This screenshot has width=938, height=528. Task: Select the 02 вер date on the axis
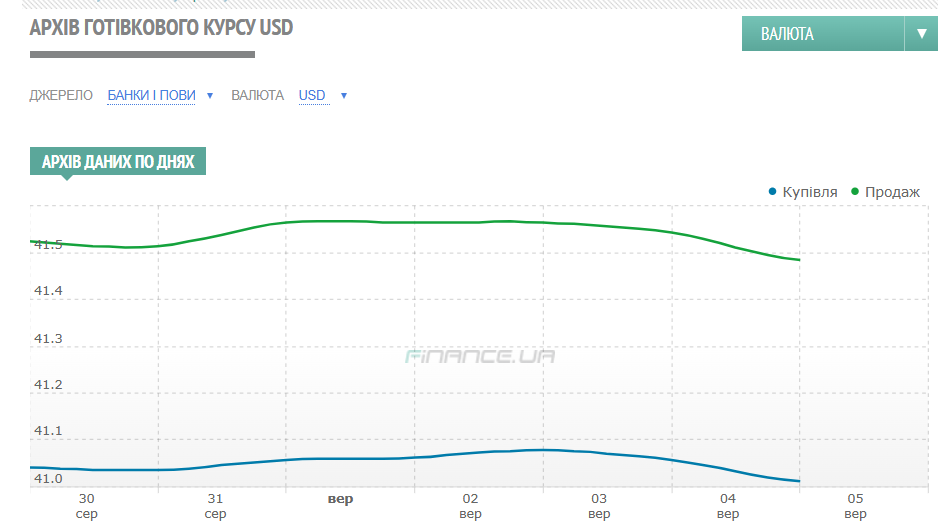pos(470,506)
